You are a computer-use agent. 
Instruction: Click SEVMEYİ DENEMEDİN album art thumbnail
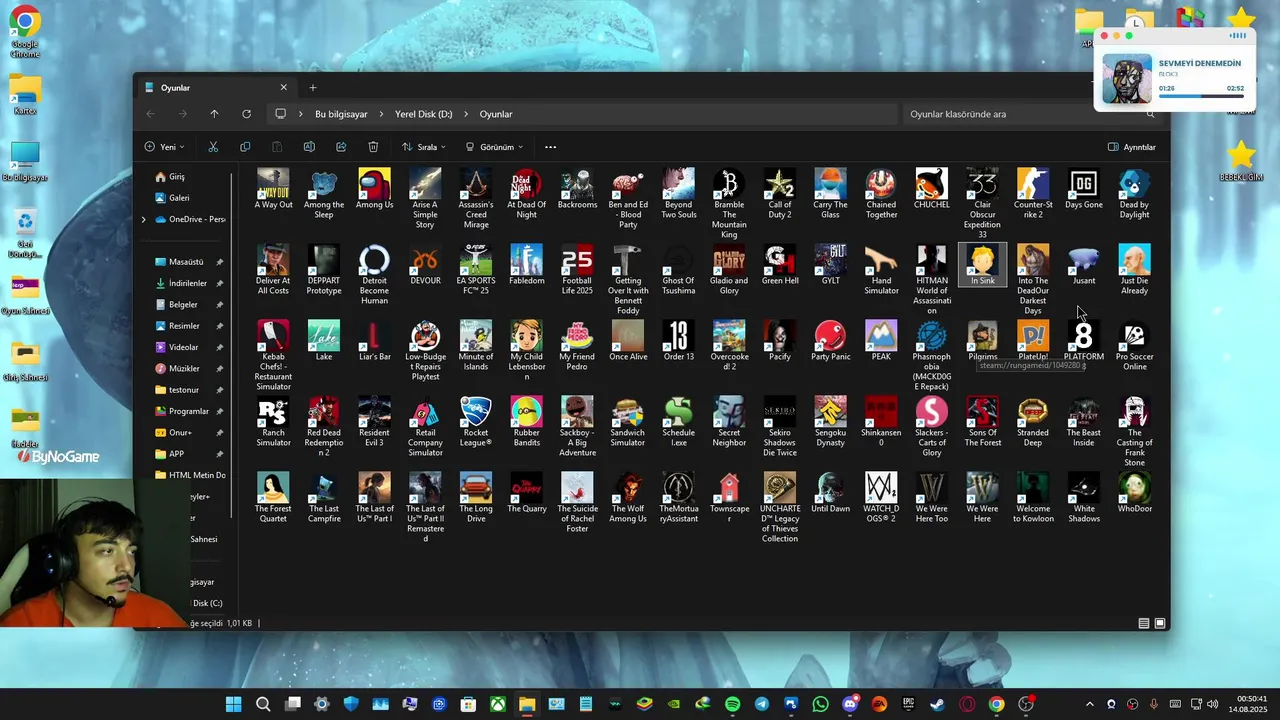click(1127, 78)
